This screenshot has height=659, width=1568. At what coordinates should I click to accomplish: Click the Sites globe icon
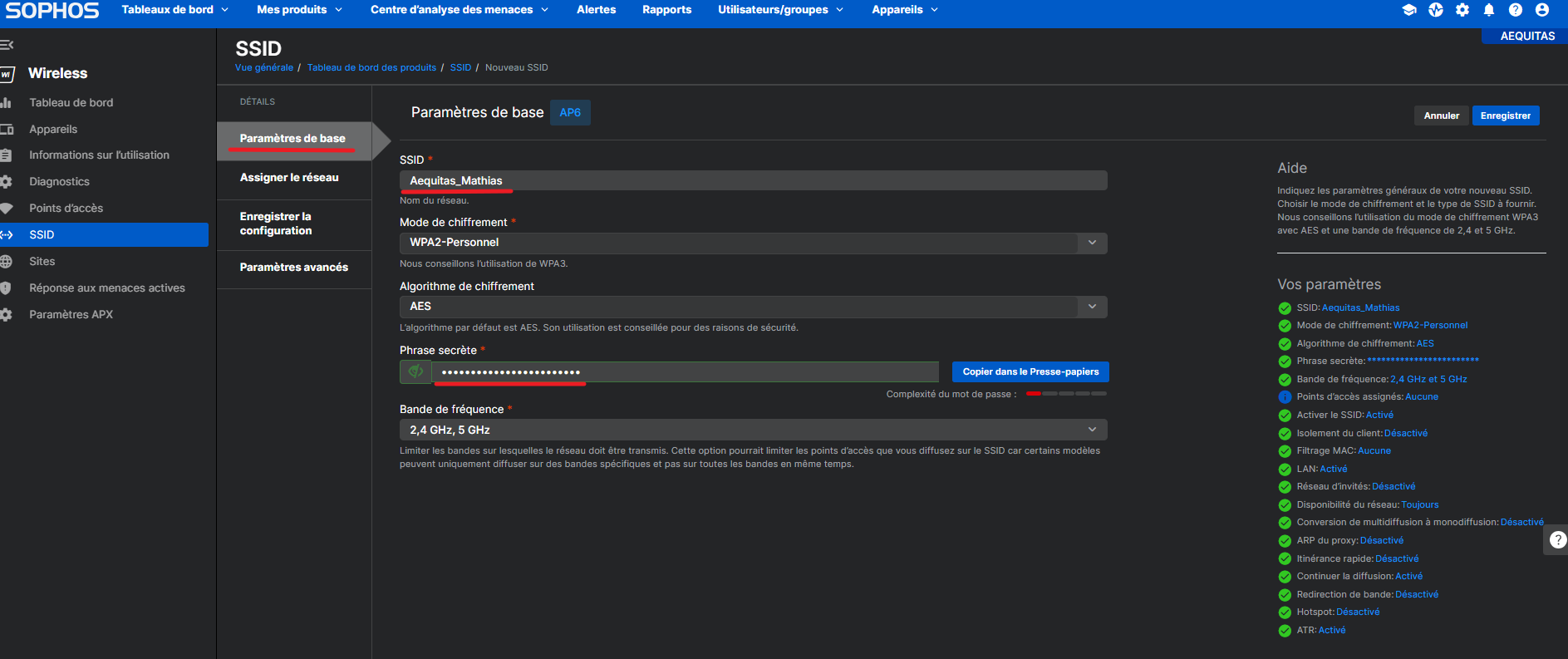click(x=6, y=262)
